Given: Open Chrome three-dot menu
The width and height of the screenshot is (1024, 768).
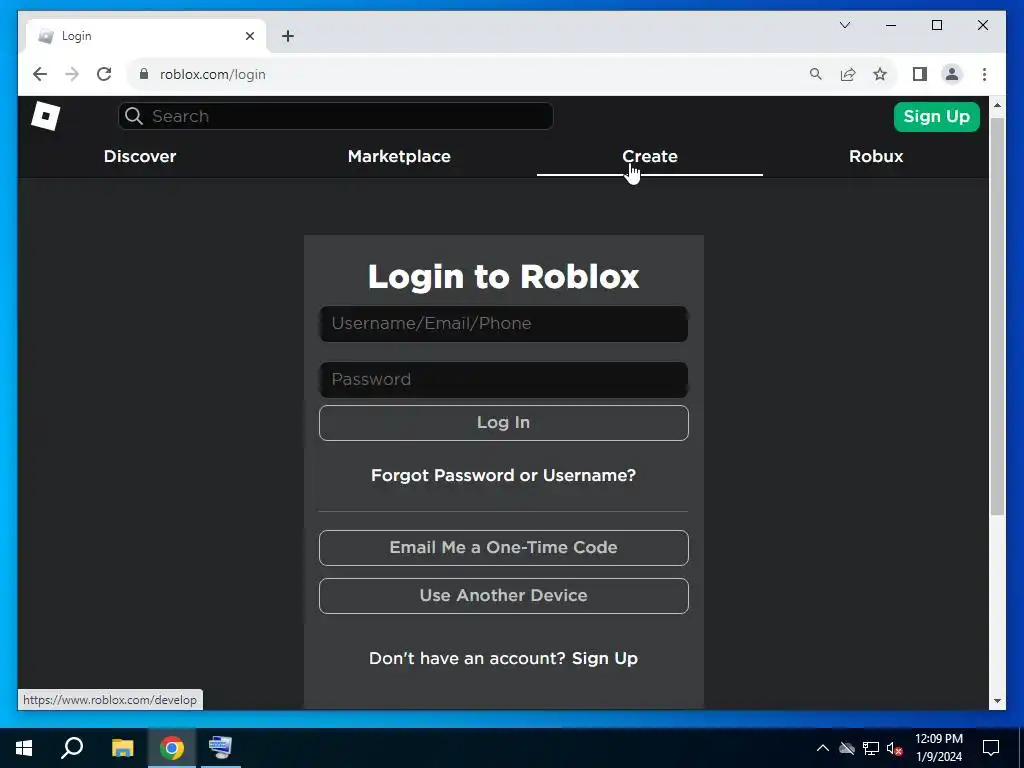Looking at the screenshot, I should point(984,74).
